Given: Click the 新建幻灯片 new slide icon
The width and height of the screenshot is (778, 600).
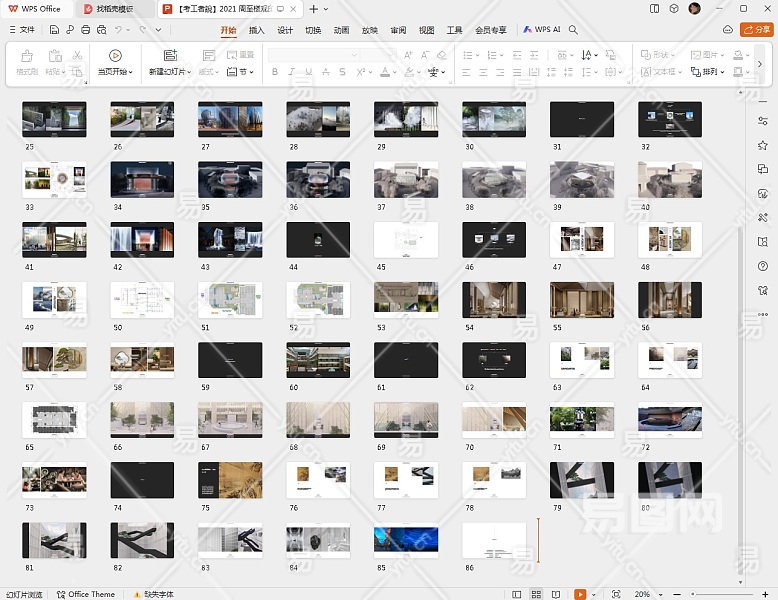Looking at the screenshot, I should pos(170,56).
